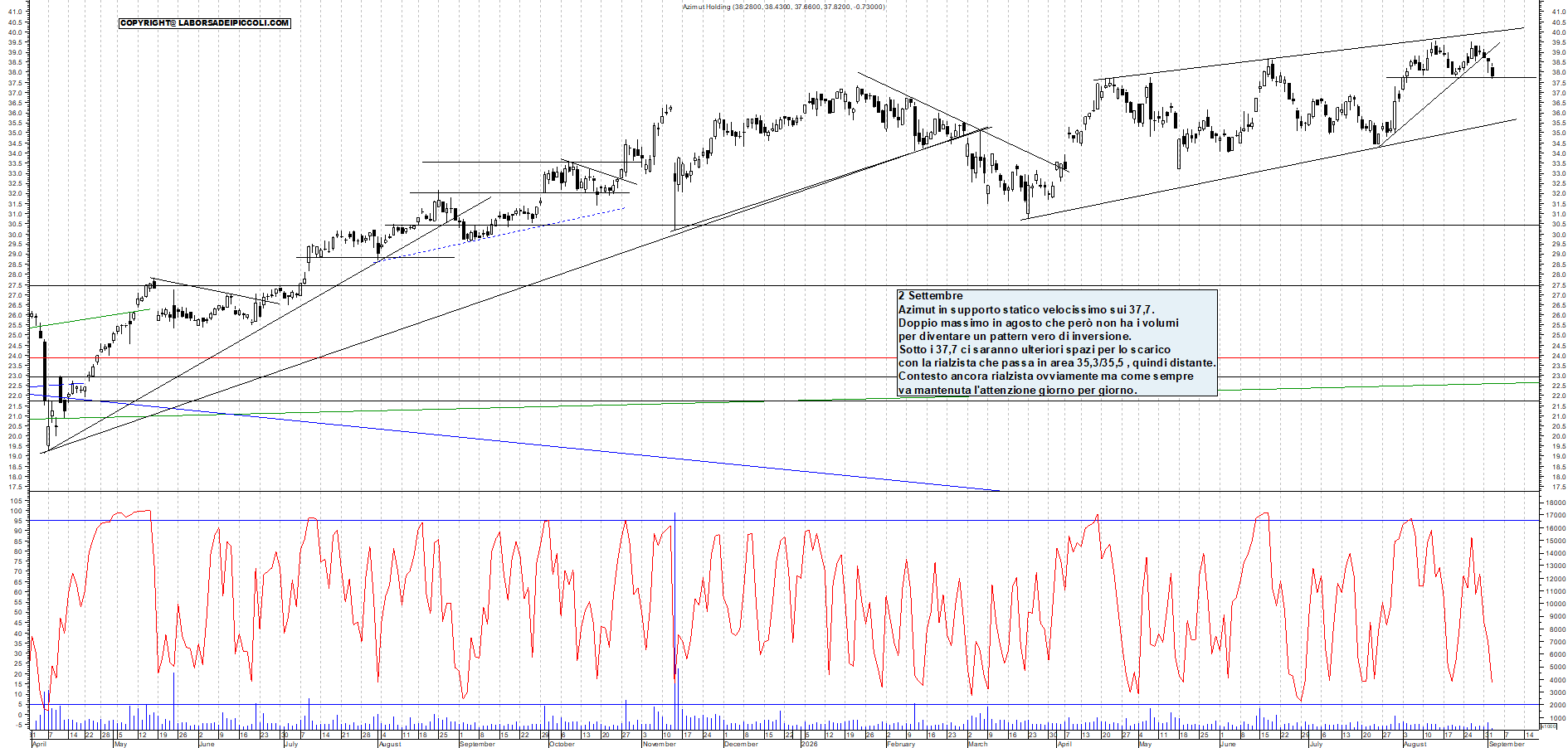Screen dimensions: 1568x748
Task: Click 'va mantenuta l'attenzione giorno' line
Action: click(1018, 390)
